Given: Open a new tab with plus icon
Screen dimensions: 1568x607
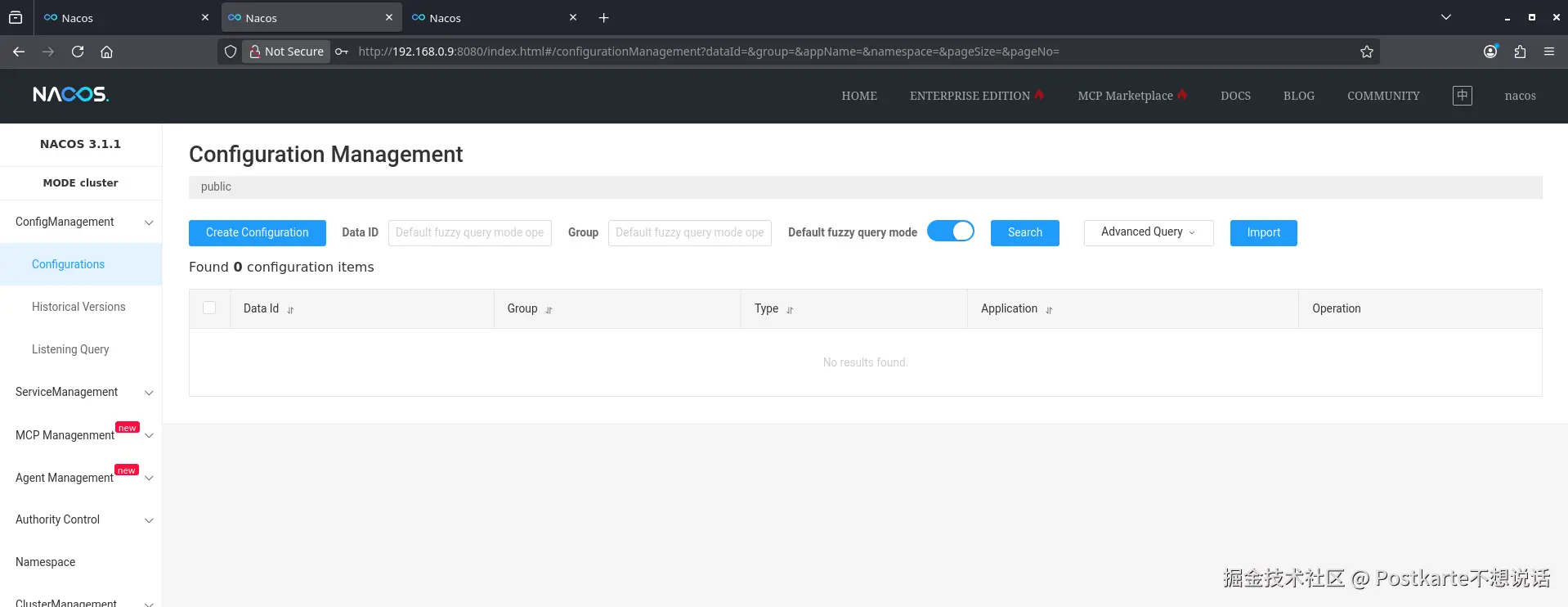Looking at the screenshot, I should tap(603, 18).
